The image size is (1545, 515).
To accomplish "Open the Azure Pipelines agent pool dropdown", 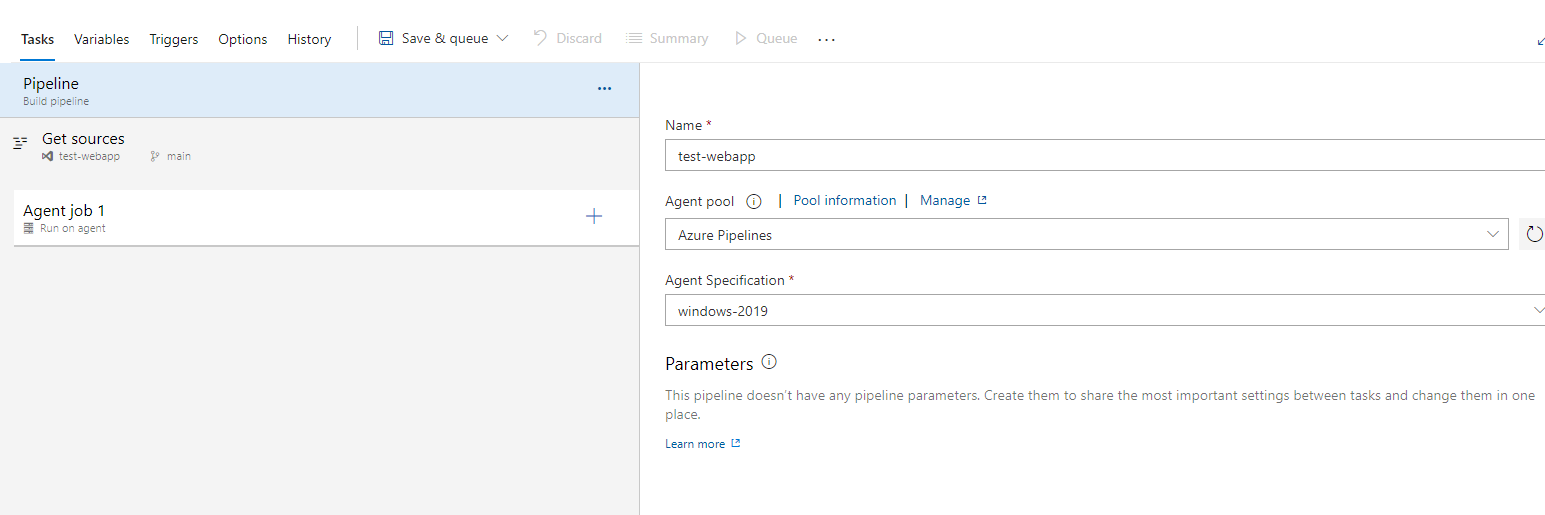I will (x=1086, y=235).
